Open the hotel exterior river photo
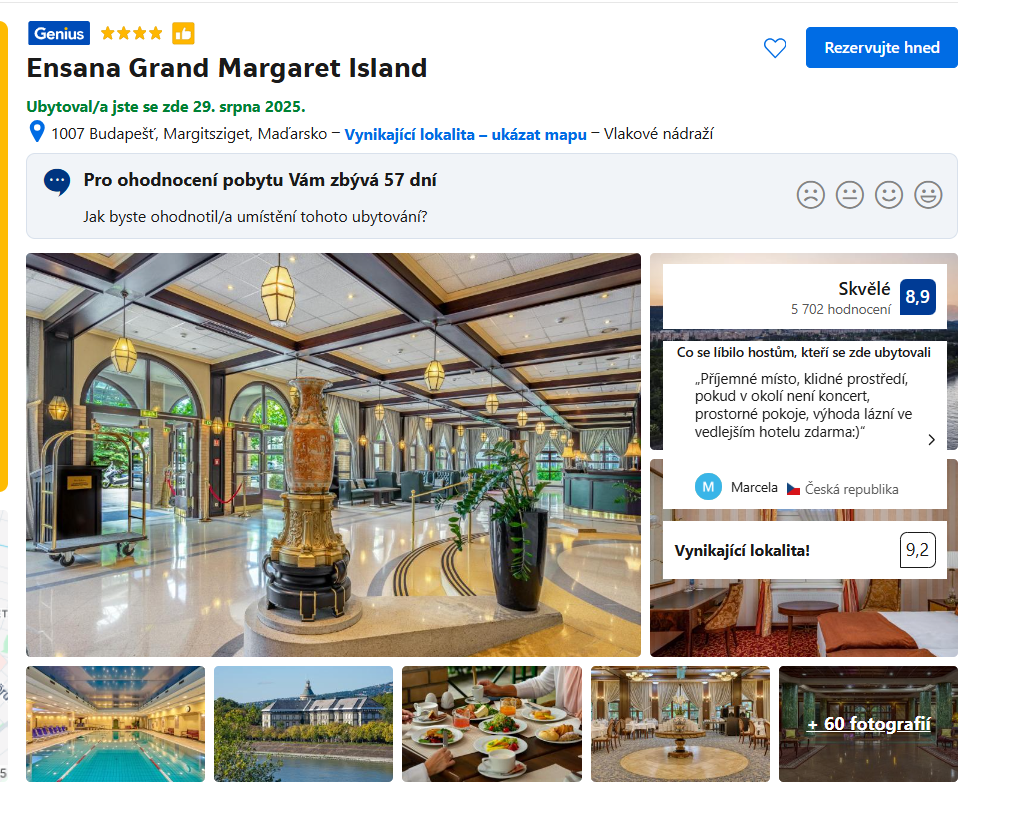1018x817 pixels. (x=303, y=723)
